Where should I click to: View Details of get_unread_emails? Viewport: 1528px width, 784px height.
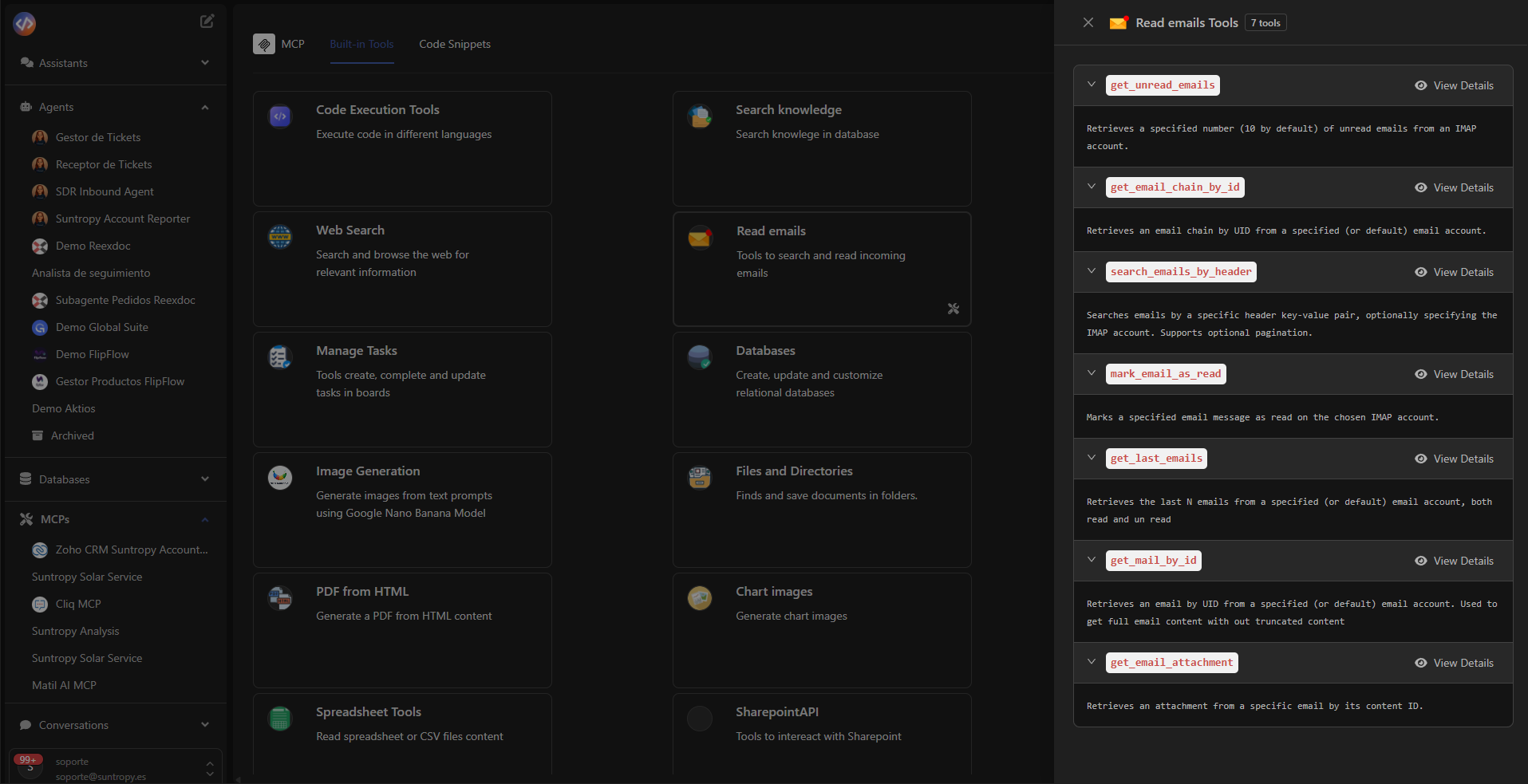tap(1454, 85)
